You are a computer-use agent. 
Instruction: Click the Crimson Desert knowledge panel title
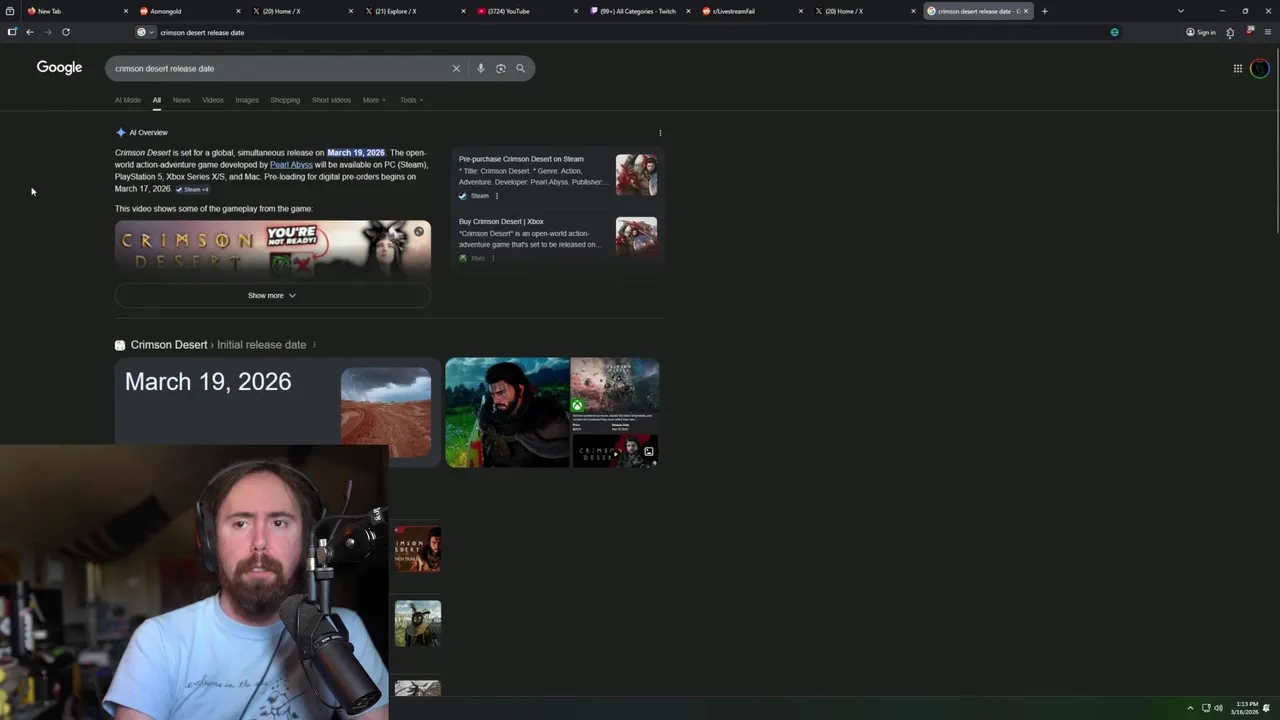[x=169, y=345]
